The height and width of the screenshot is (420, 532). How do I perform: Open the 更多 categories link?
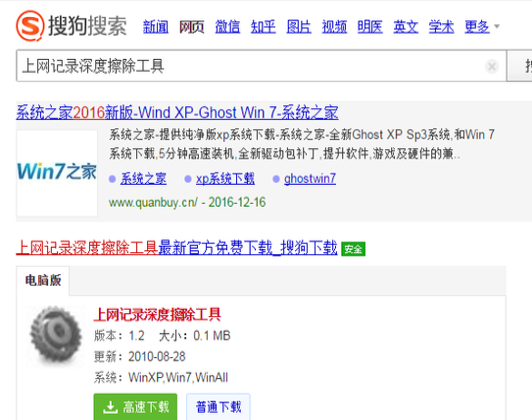coord(477,26)
